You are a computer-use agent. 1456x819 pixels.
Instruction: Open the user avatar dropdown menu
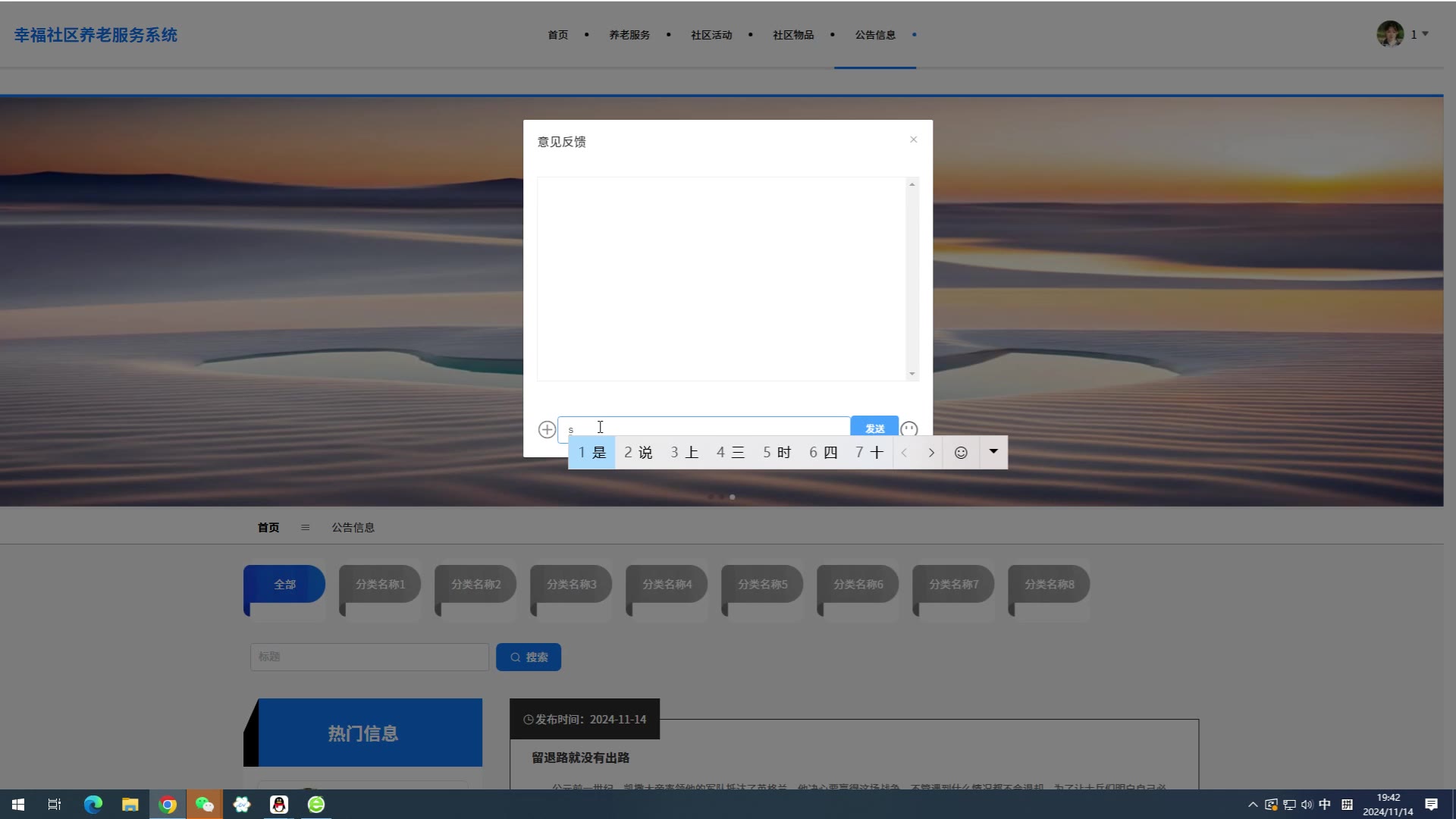tap(1402, 34)
